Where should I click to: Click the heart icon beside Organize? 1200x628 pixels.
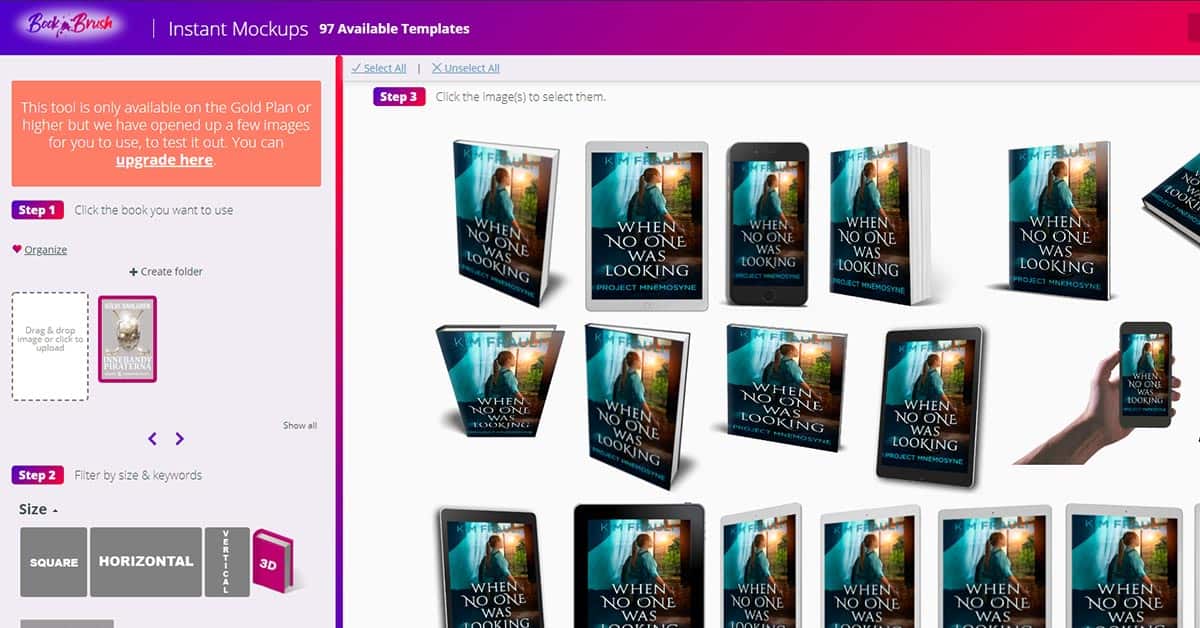[x=17, y=249]
